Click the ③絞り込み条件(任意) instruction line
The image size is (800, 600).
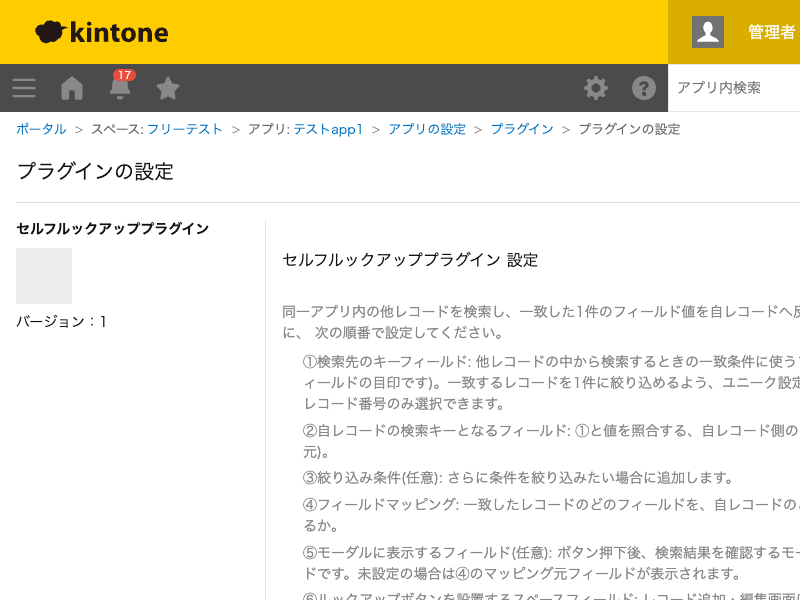518,478
